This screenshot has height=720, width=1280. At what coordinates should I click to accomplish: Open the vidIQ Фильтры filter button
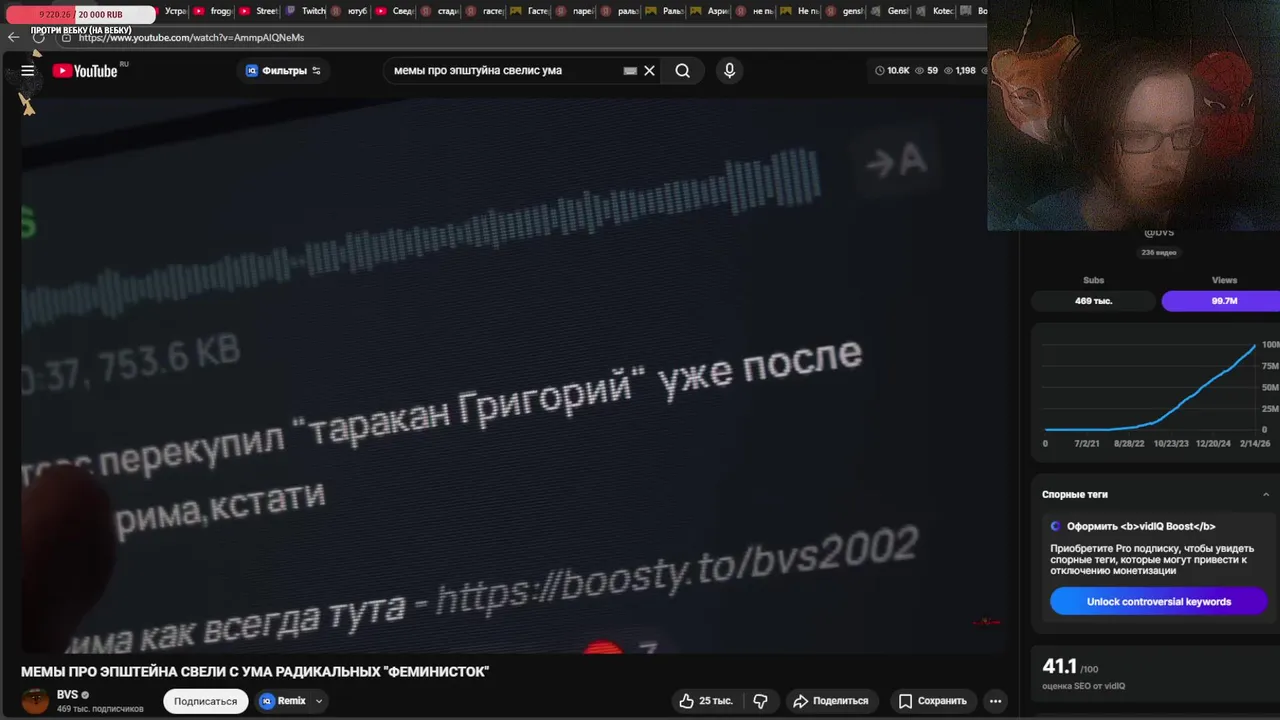(284, 71)
